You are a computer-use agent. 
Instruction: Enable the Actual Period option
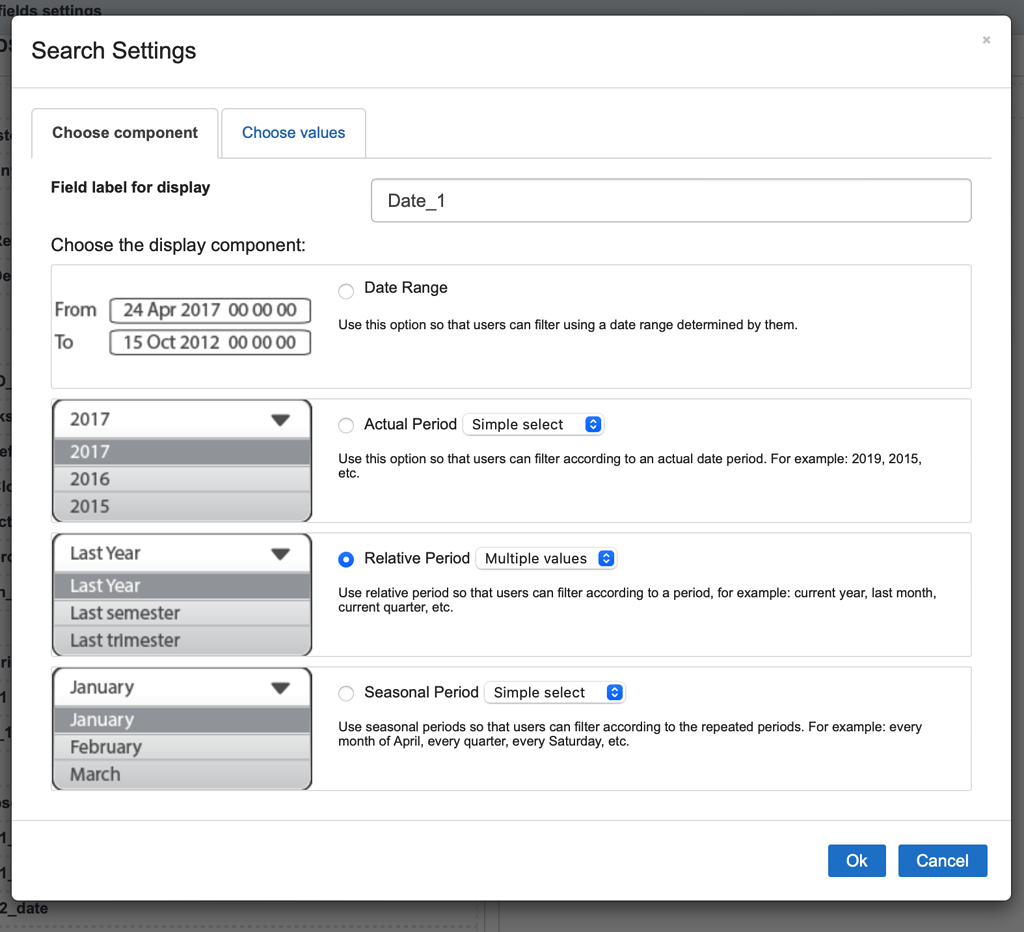(346, 425)
